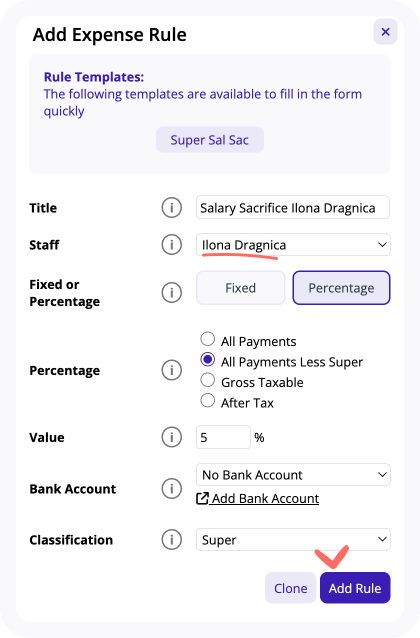Select All Payments Less Super option
Screen dimensions: 420x638
(x=208, y=360)
